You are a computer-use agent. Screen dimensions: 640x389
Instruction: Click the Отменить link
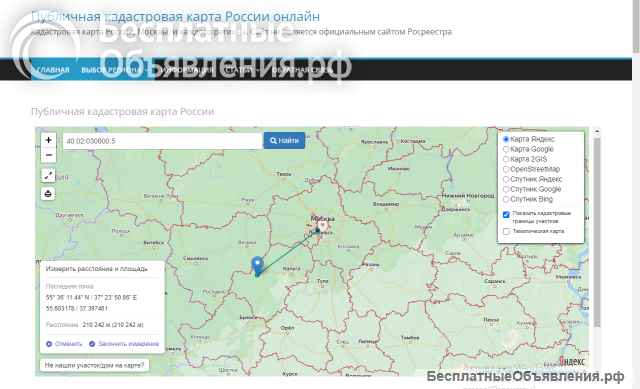pyautogui.click(x=68, y=344)
